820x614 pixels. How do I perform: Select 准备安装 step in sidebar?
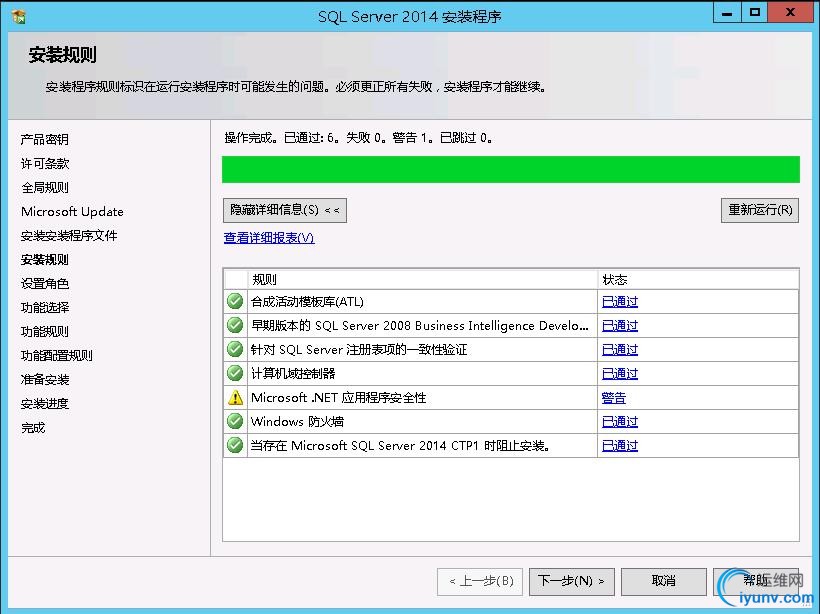point(45,380)
